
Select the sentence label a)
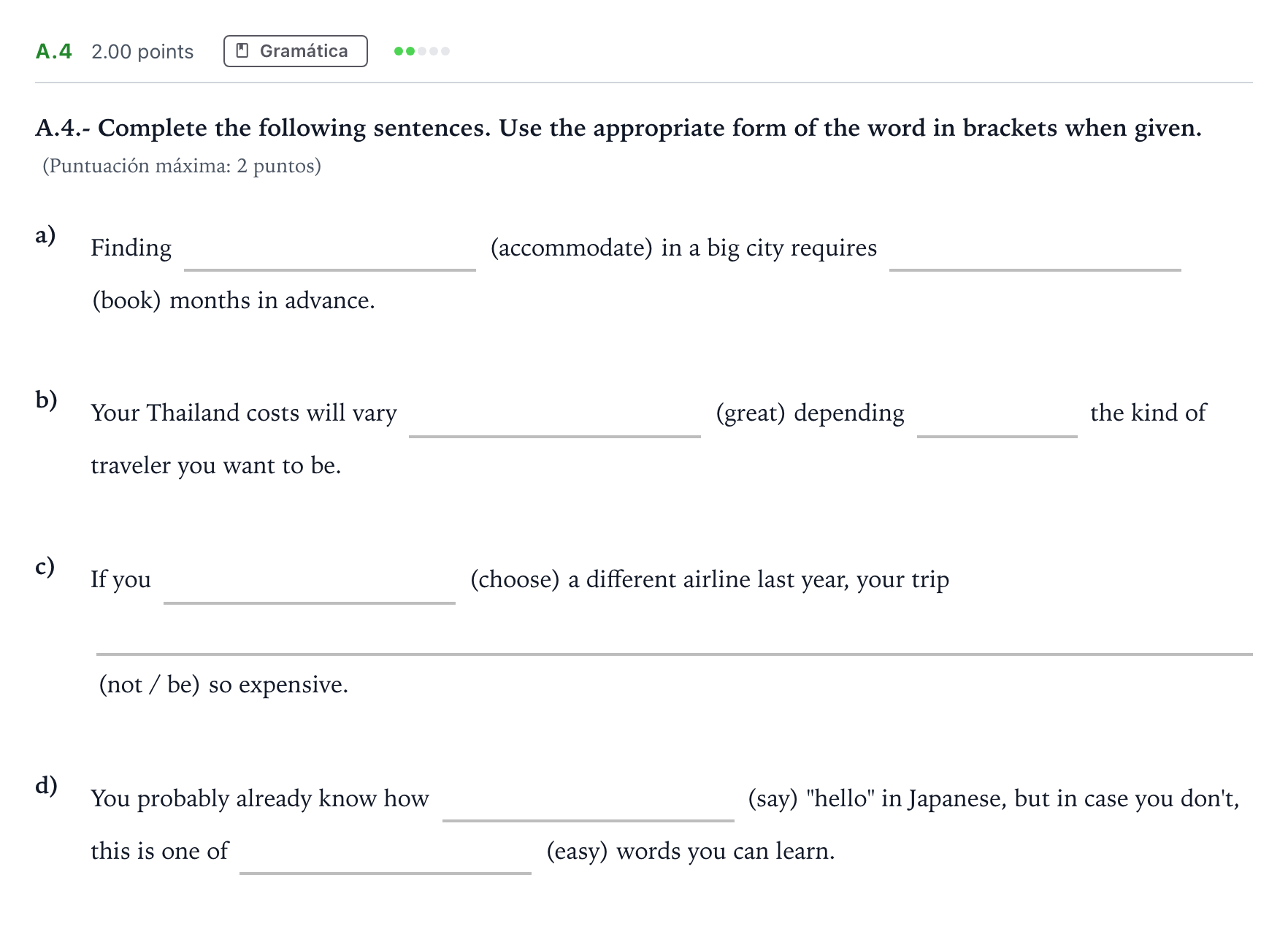(45, 235)
